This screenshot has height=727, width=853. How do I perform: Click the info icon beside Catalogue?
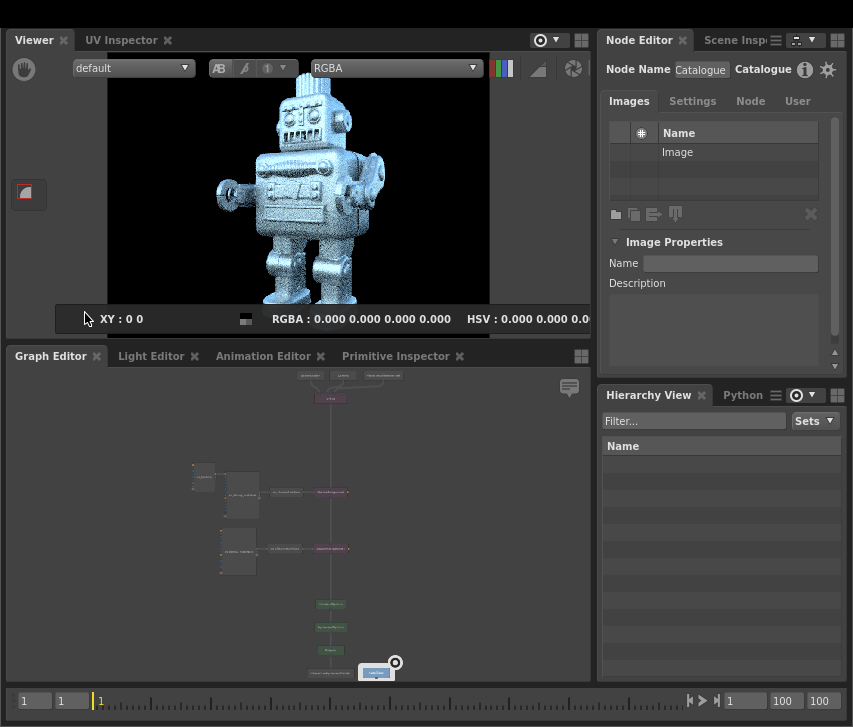coord(805,70)
